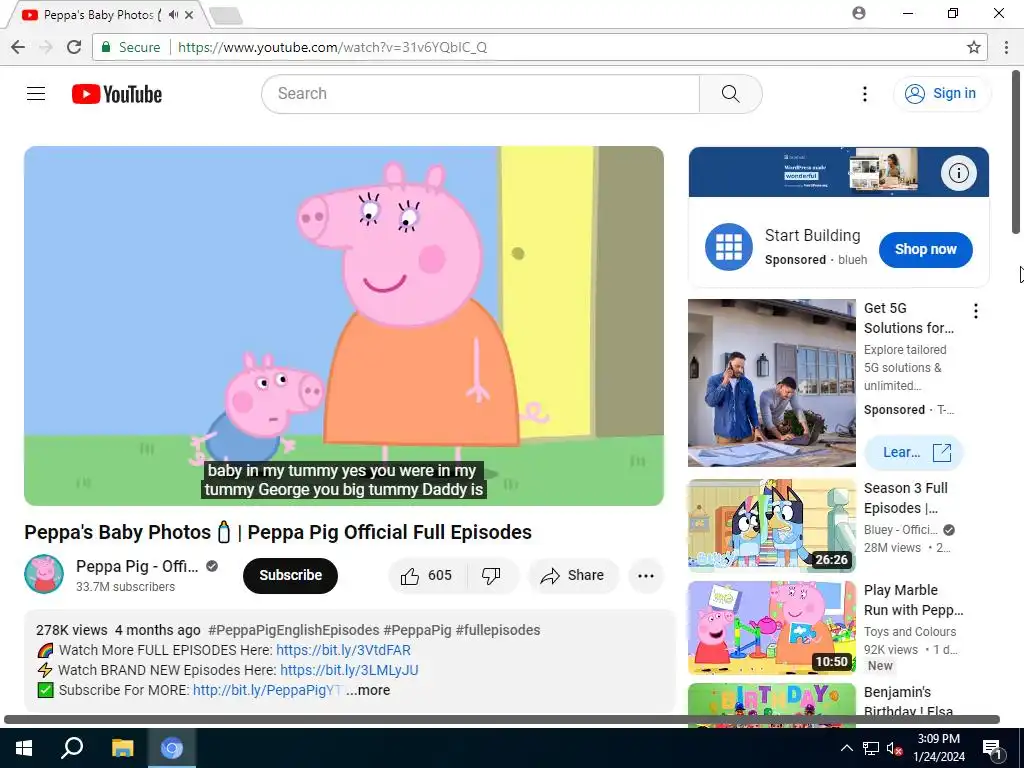Screen dimensions: 1024x768
Task: Click the #fullepisodes hashtag
Action: click(498, 630)
